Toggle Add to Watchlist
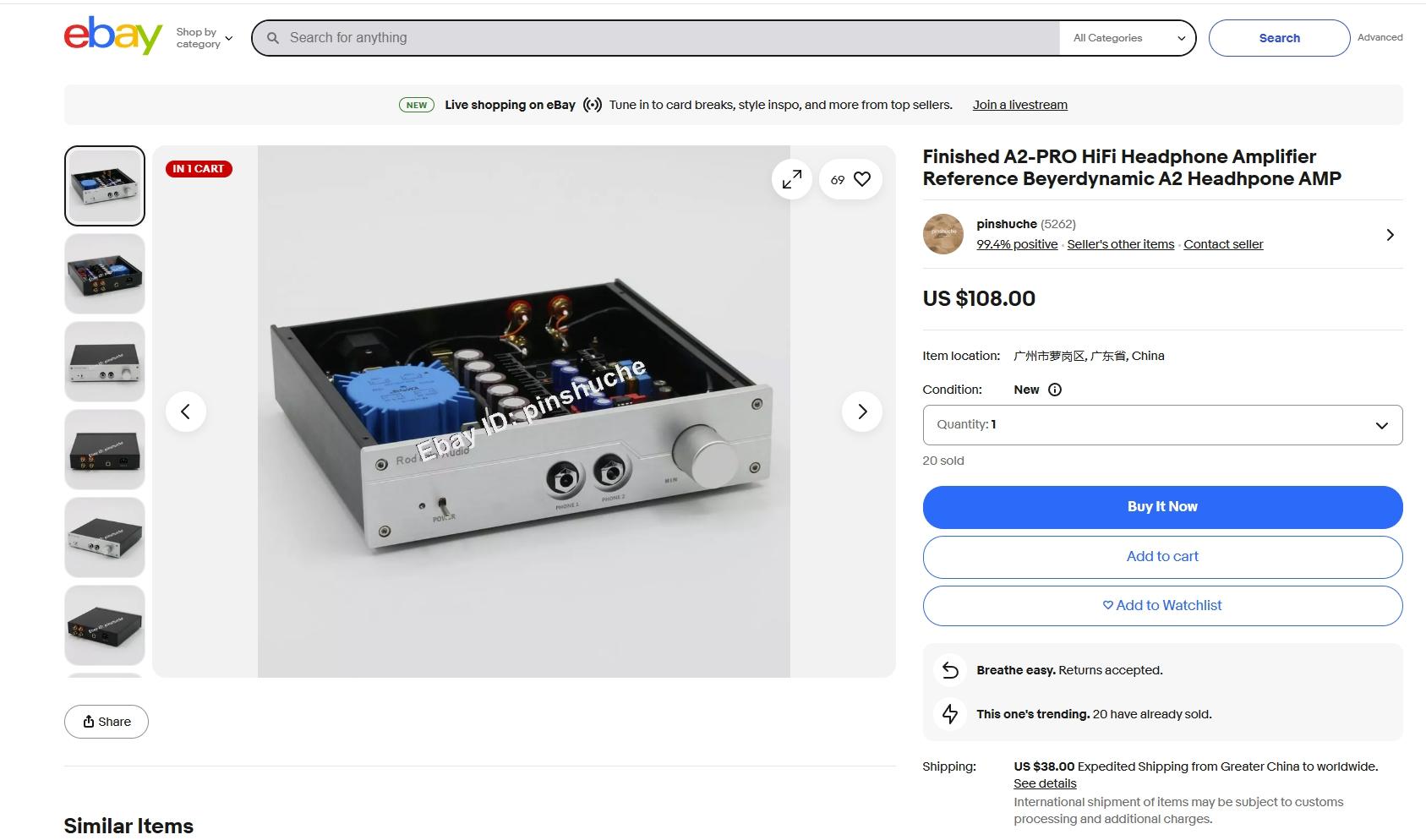Viewport: 1426px width, 840px height. pyautogui.click(x=1162, y=606)
